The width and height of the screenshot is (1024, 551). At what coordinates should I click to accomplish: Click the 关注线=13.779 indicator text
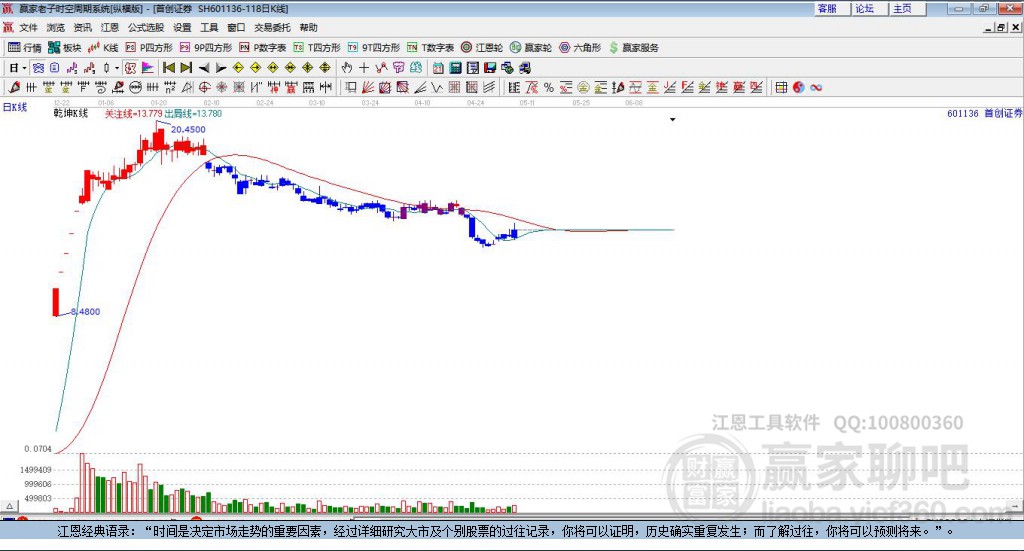(x=133, y=114)
